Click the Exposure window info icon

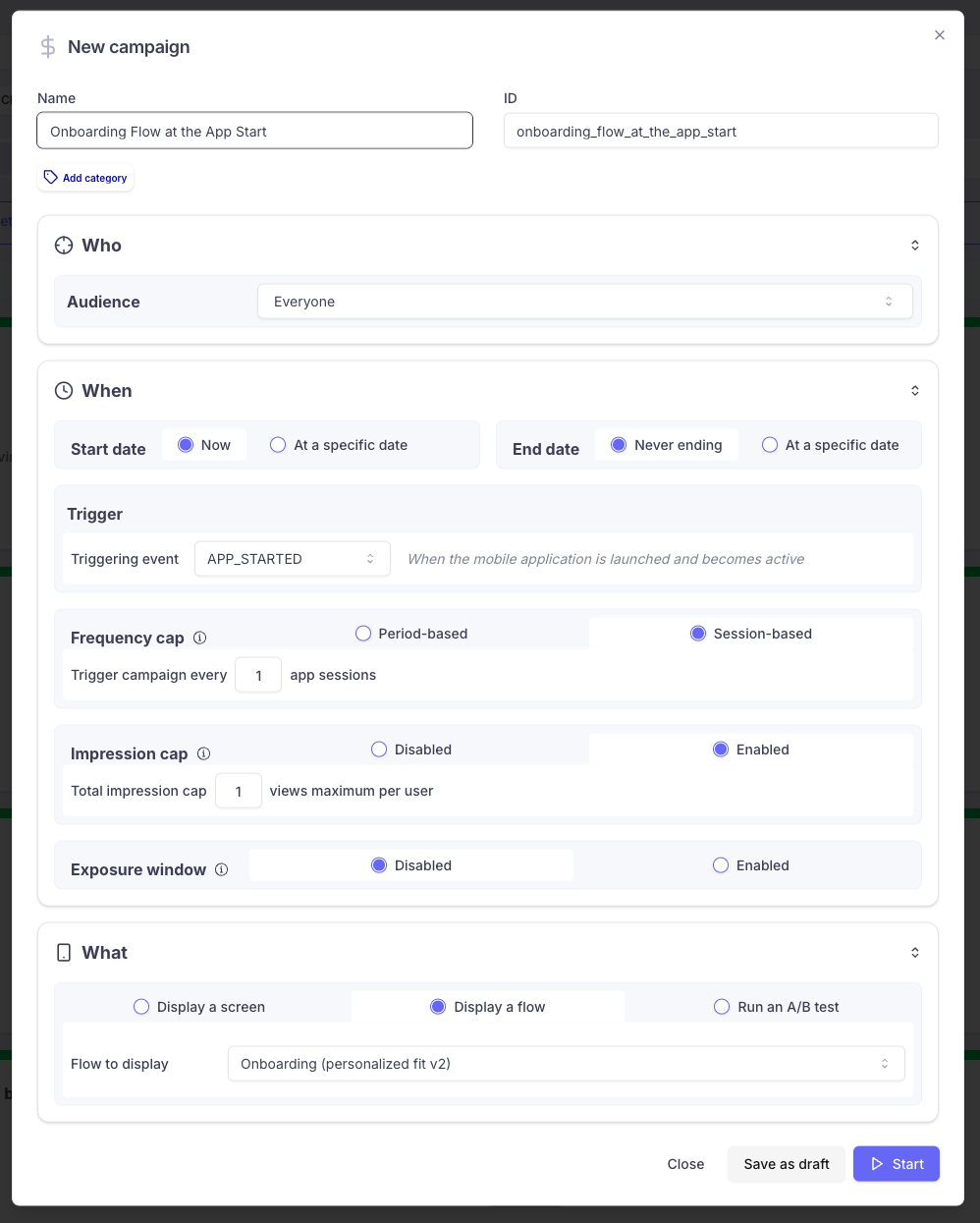(x=222, y=869)
